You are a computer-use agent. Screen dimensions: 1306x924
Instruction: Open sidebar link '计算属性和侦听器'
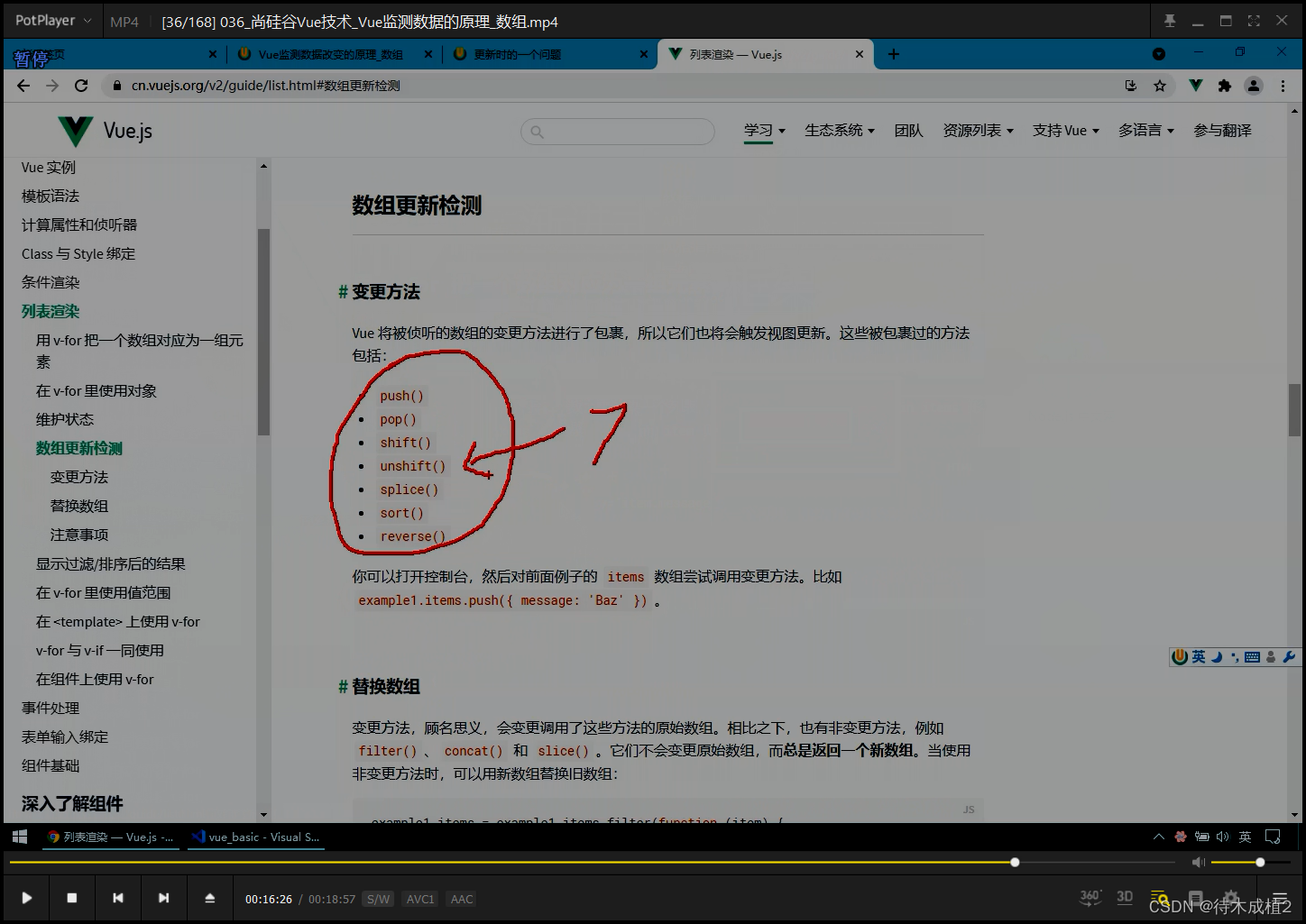[79, 225]
